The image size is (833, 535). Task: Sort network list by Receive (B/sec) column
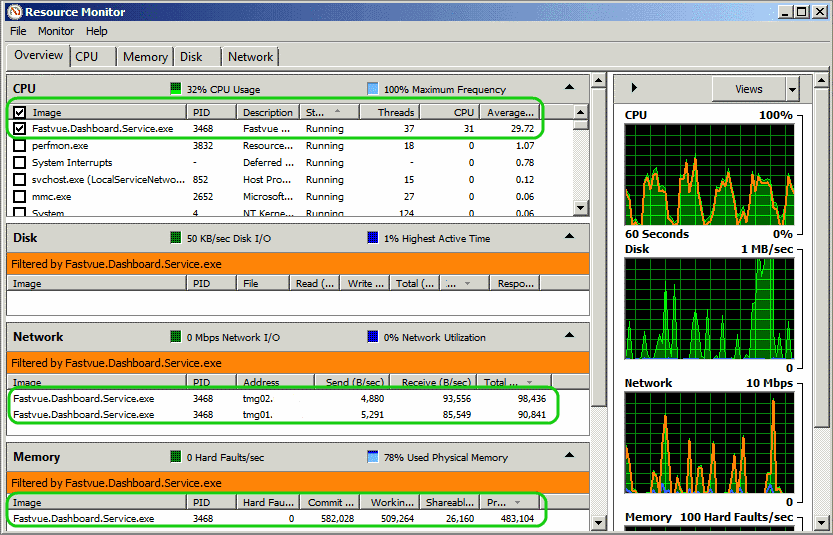point(434,381)
